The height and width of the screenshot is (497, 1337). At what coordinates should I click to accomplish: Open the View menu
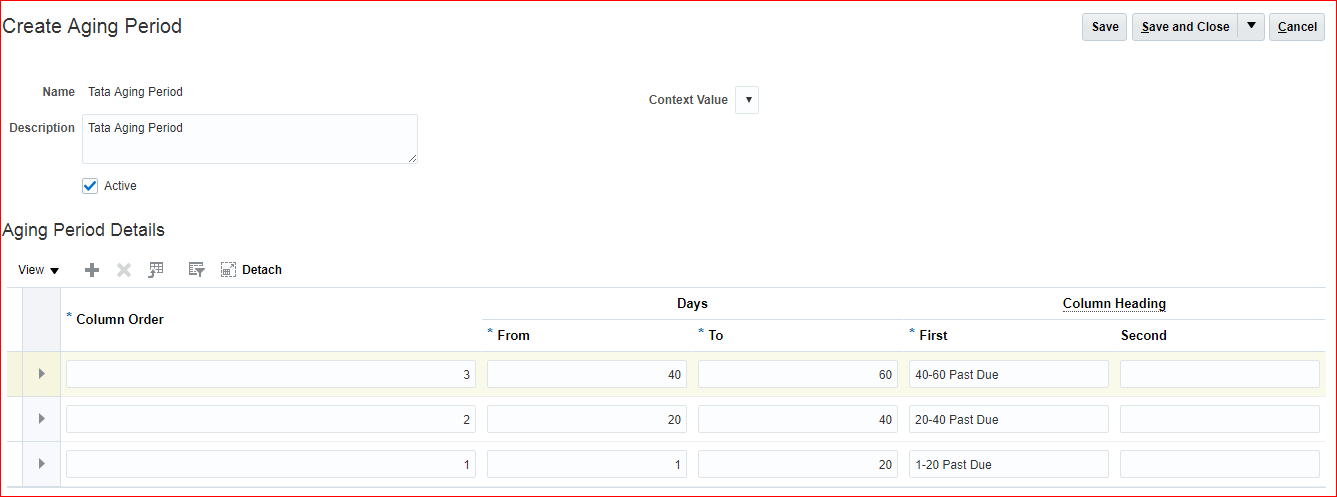[39, 270]
